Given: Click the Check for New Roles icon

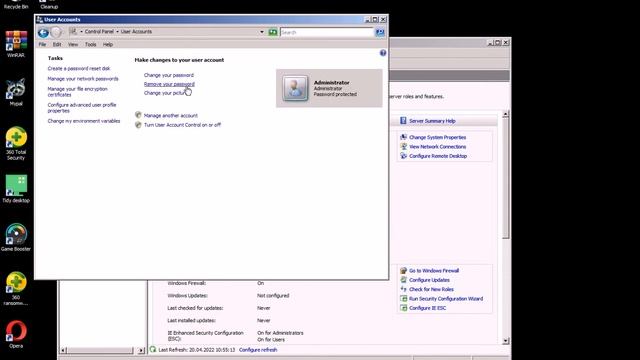Looking at the screenshot, I should pyautogui.click(x=404, y=289).
